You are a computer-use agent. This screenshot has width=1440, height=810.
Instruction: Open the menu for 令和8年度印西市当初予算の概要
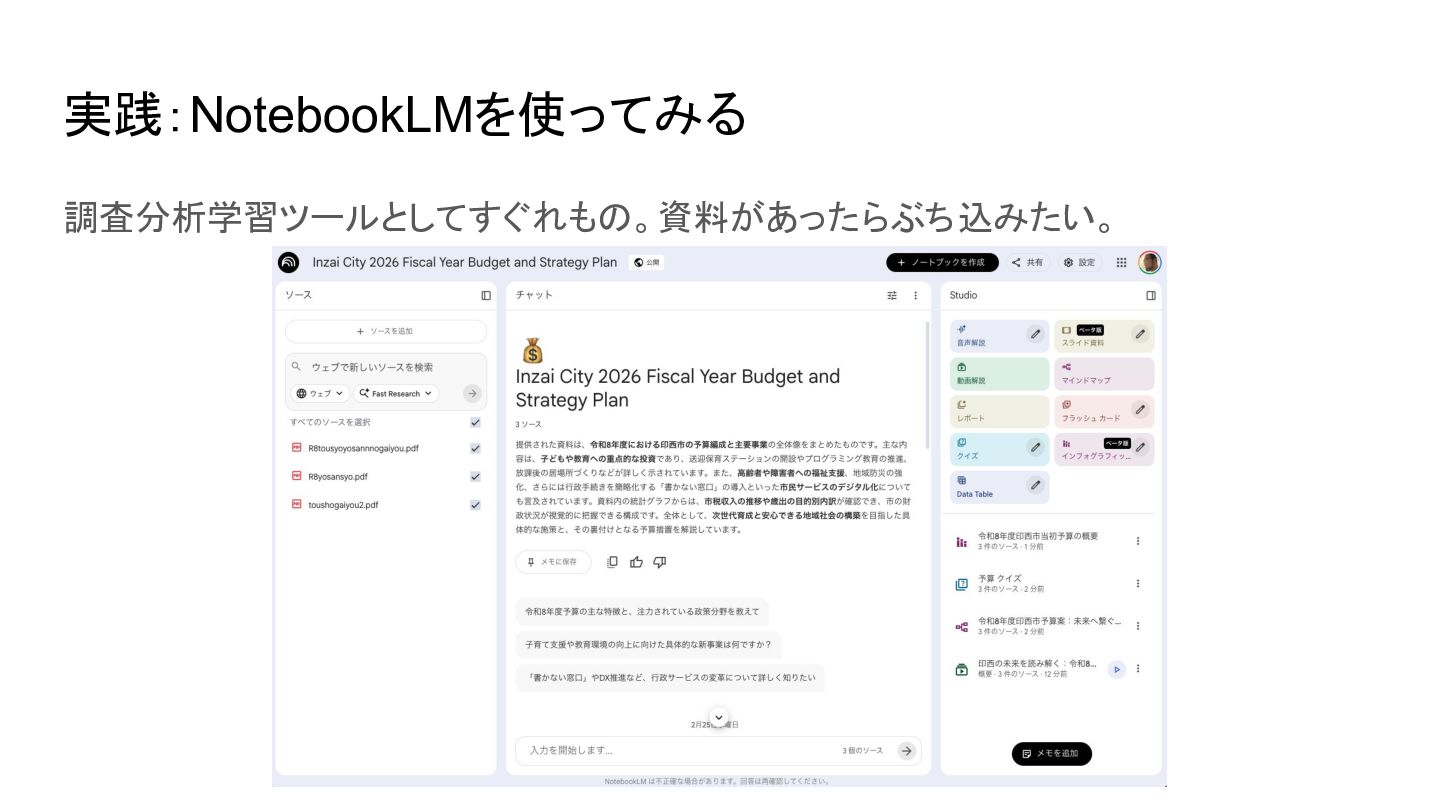pos(1137,541)
